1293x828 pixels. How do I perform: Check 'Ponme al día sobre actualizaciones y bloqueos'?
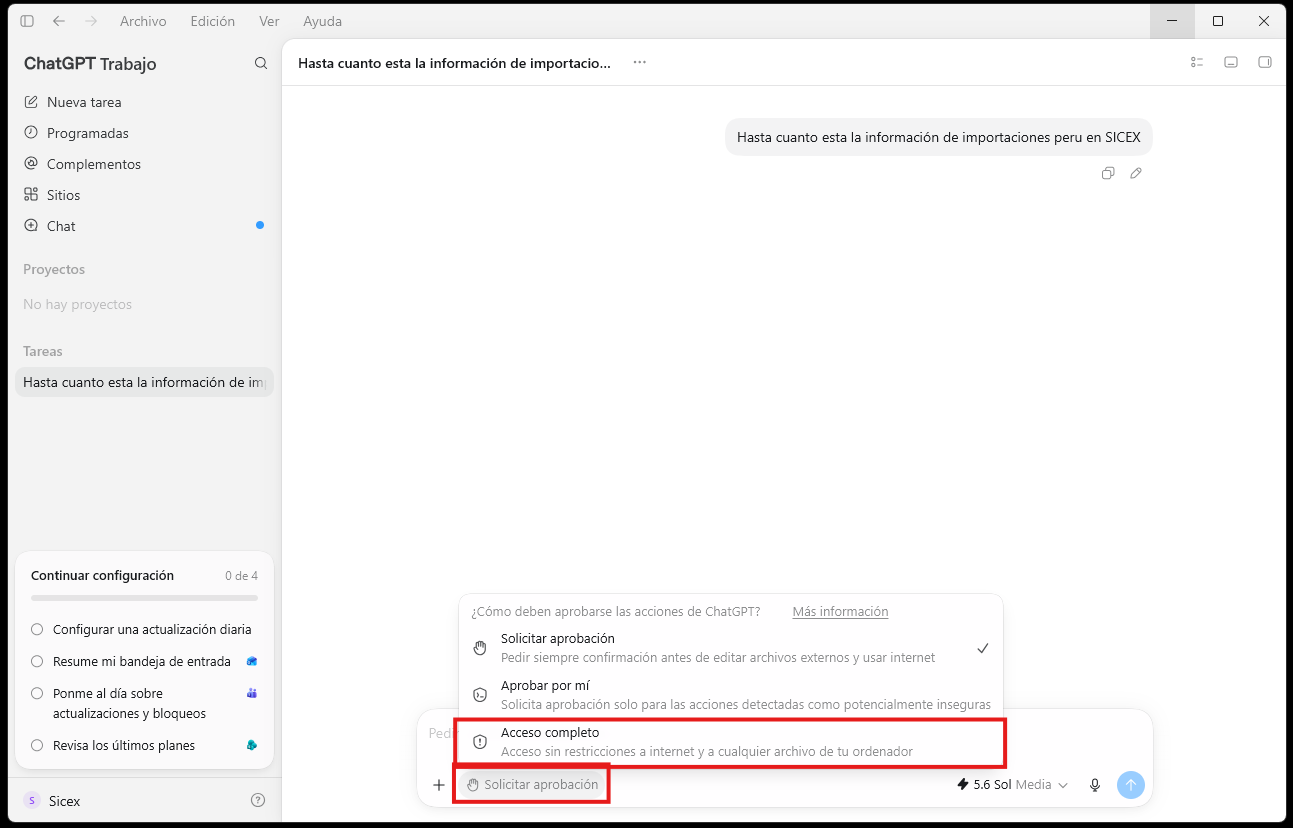pyautogui.click(x=37, y=693)
